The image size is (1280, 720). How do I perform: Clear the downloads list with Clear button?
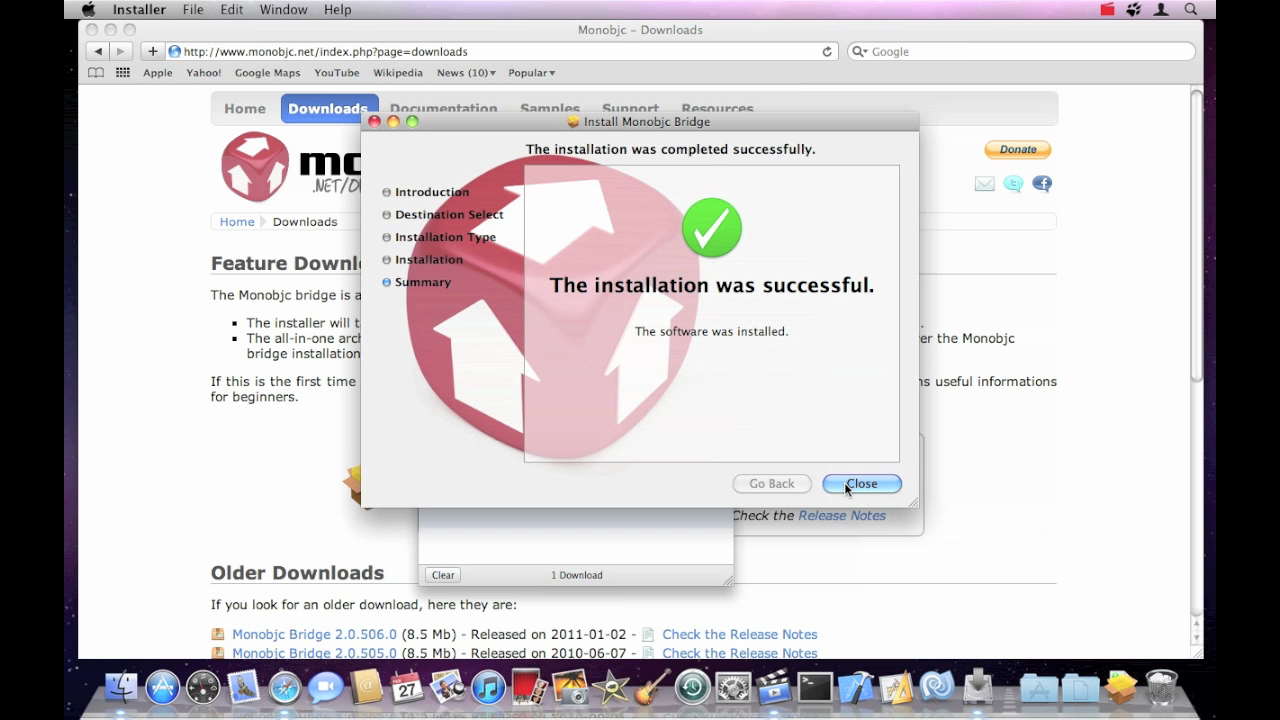(x=443, y=575)
